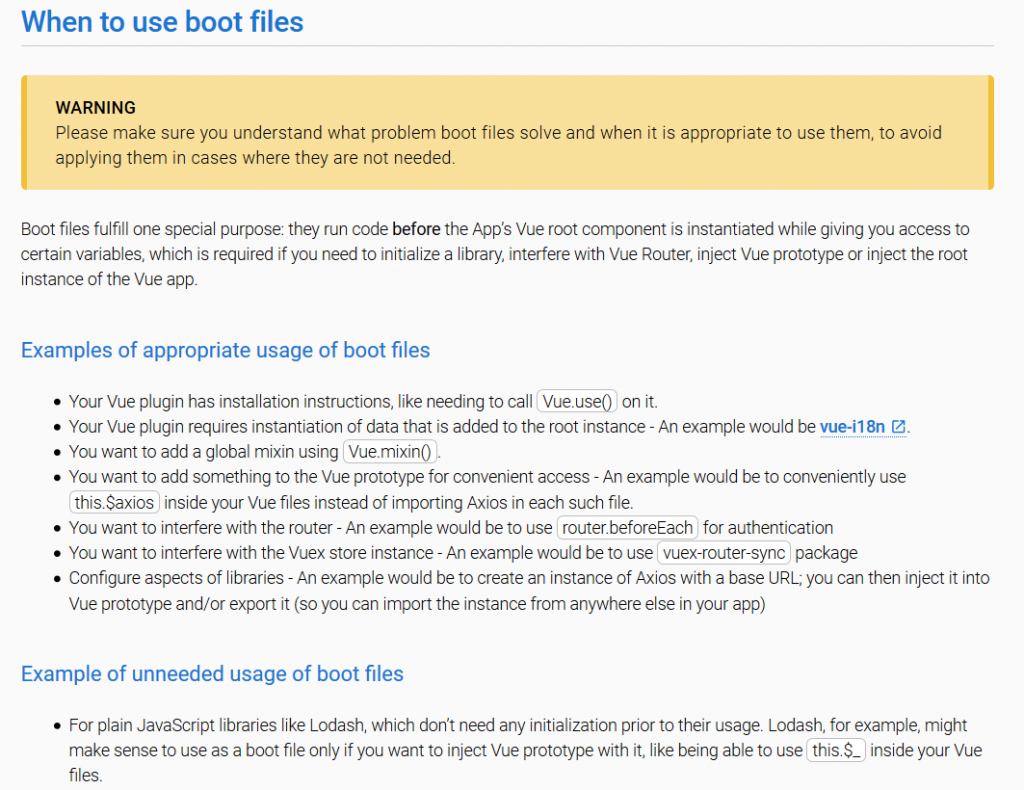Click the external link icon after vue-i18n

tap(899, 427)
